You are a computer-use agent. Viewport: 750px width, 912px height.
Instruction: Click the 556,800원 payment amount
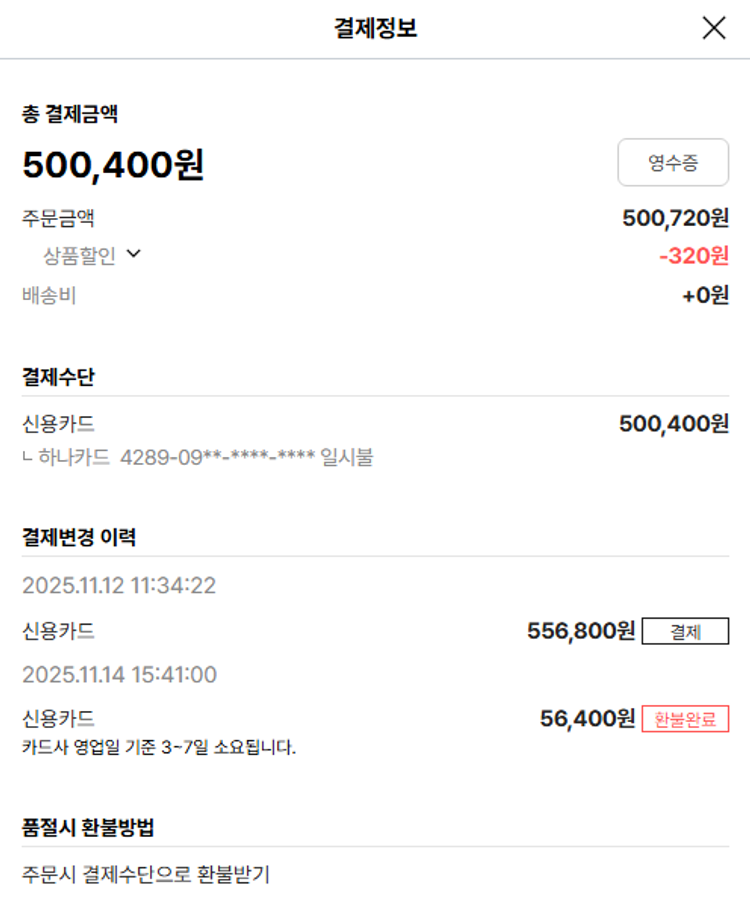pos(580,631)
